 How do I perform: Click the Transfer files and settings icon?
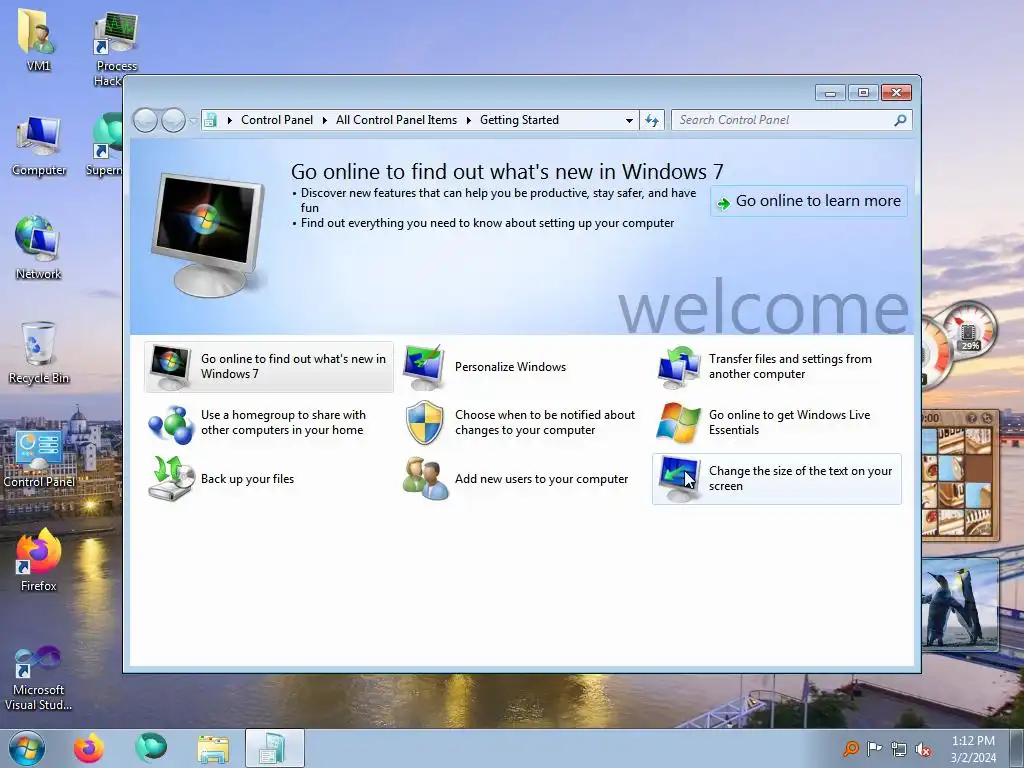point(678,367)
